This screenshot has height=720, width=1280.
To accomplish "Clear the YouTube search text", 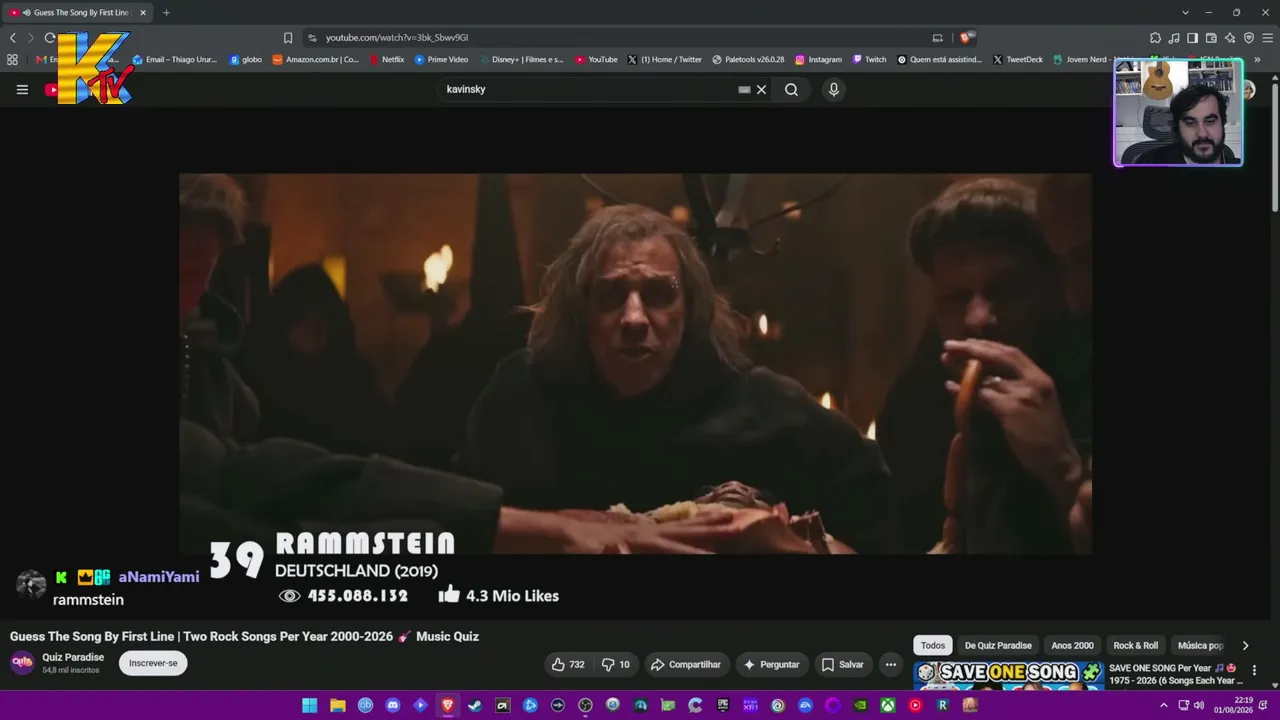I will coord(761,89).
